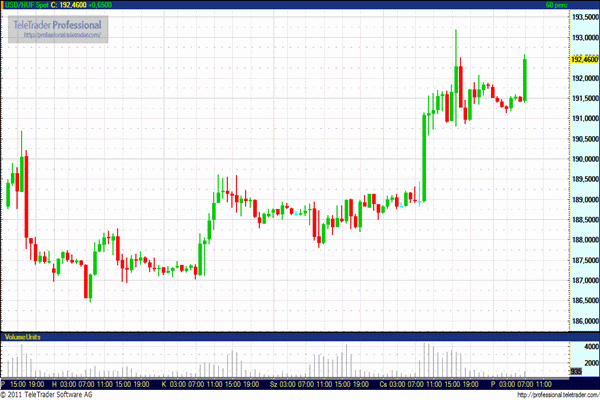
Task: Open the 60 perc interval label
Action: [x=556, y=5]
